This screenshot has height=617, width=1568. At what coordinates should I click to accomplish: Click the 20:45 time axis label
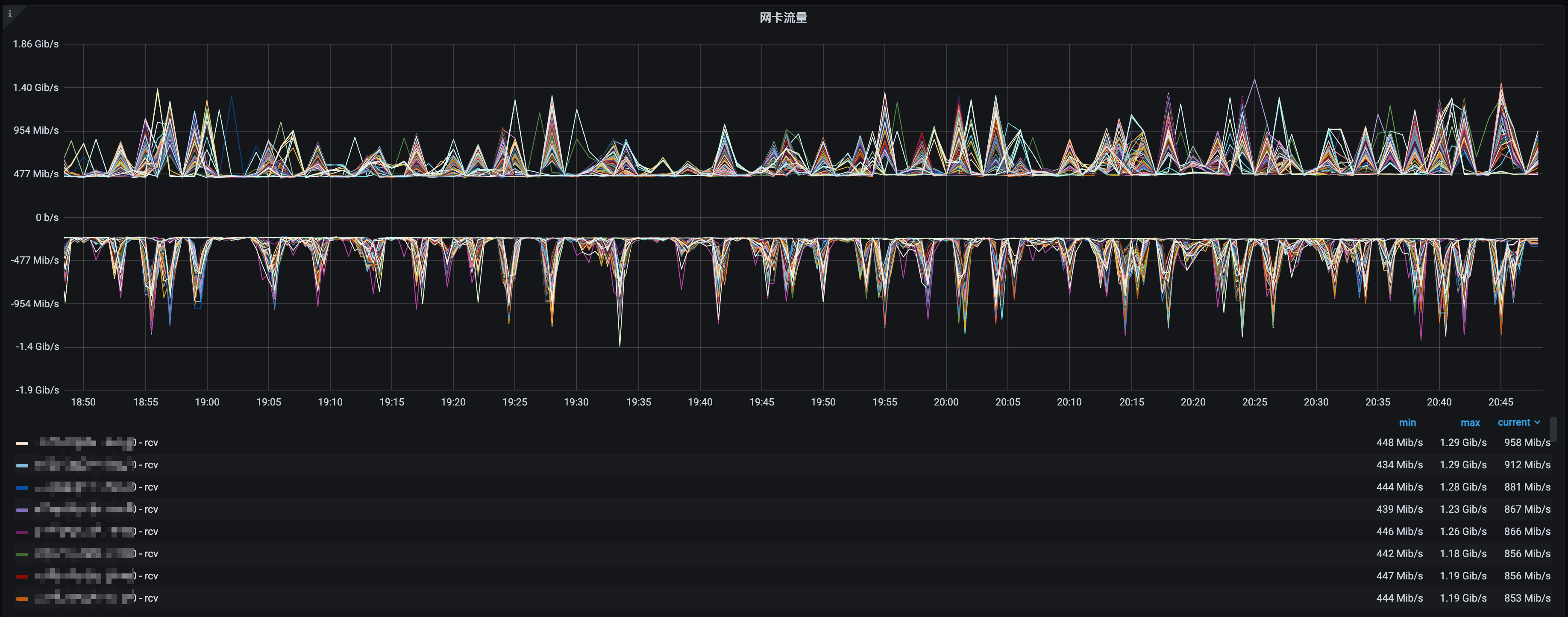pos(1500,402)
